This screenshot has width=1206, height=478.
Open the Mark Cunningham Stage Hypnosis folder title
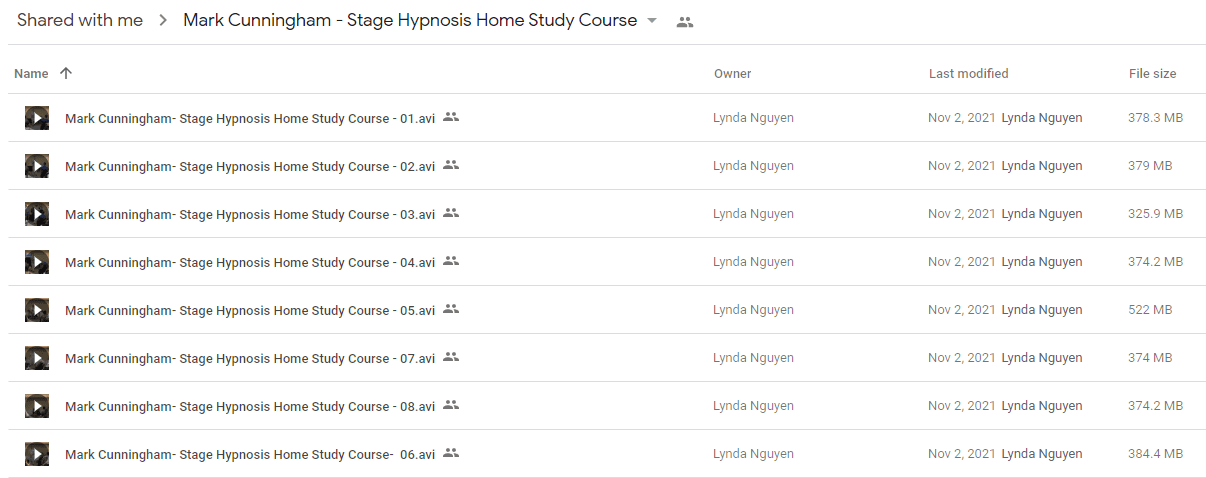410,20
